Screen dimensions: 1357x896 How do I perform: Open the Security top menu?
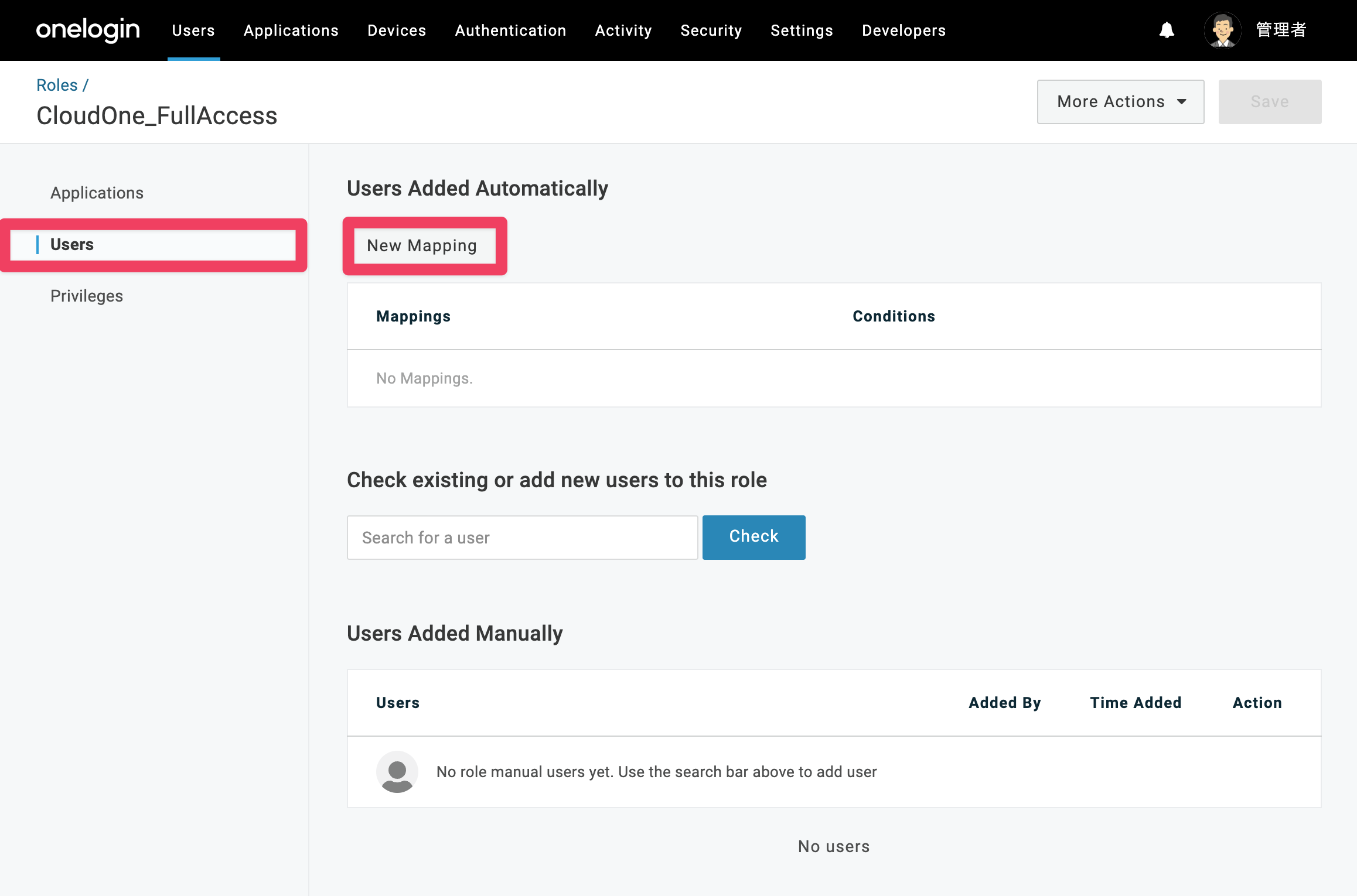pyautogui.click(x=711, y=30)
